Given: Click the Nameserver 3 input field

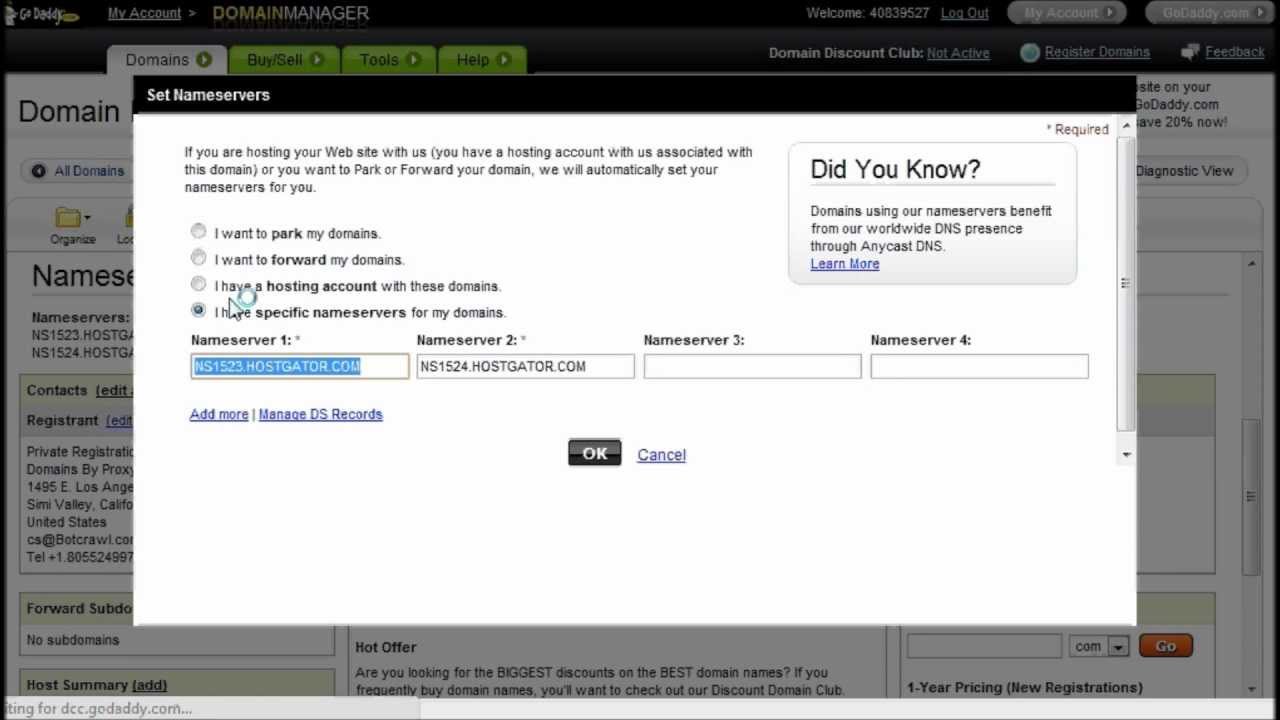Looking at the screenshot, I should point(753,366).
